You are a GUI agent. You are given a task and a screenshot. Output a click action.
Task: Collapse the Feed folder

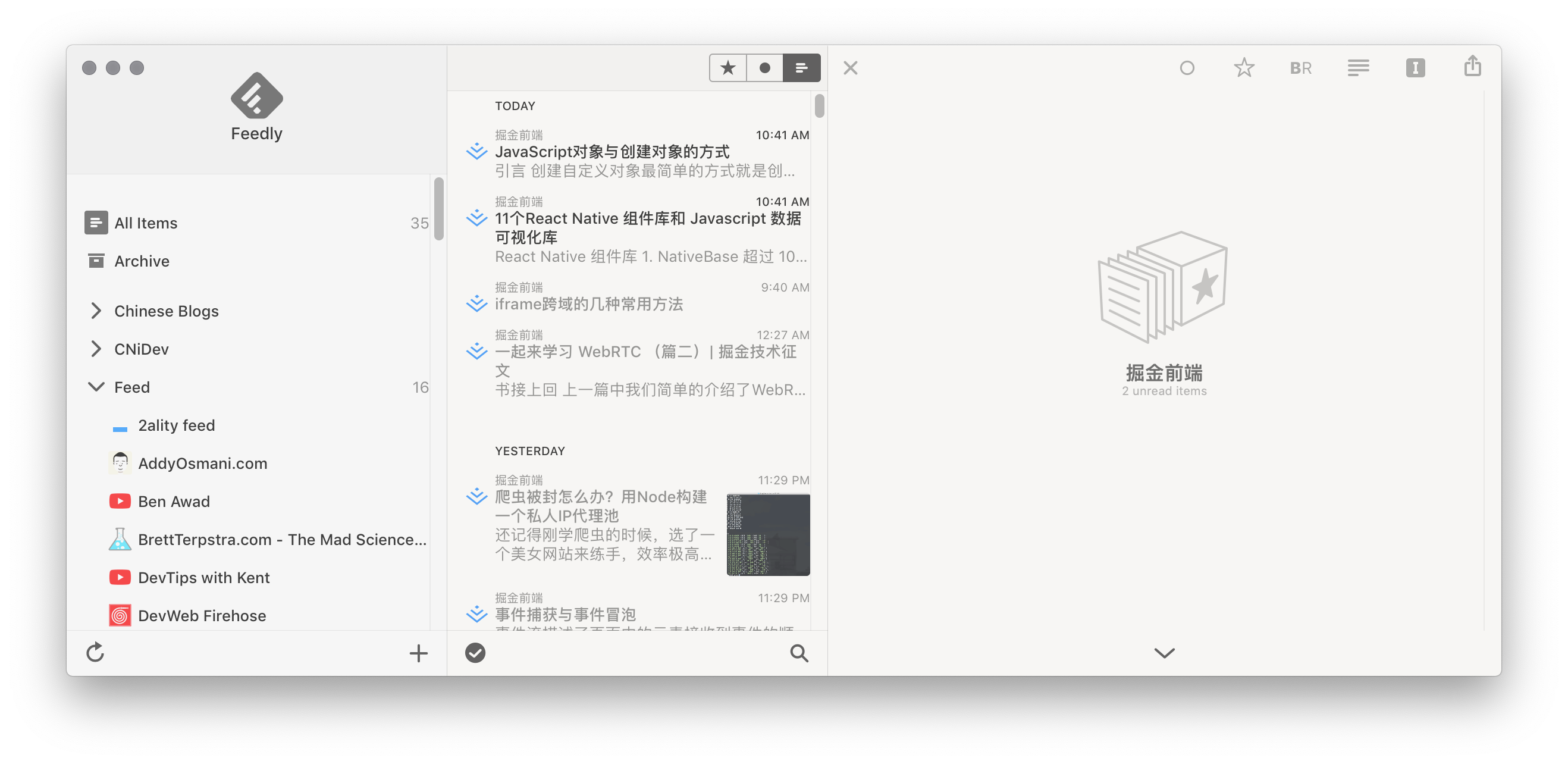tap(96, 387)
